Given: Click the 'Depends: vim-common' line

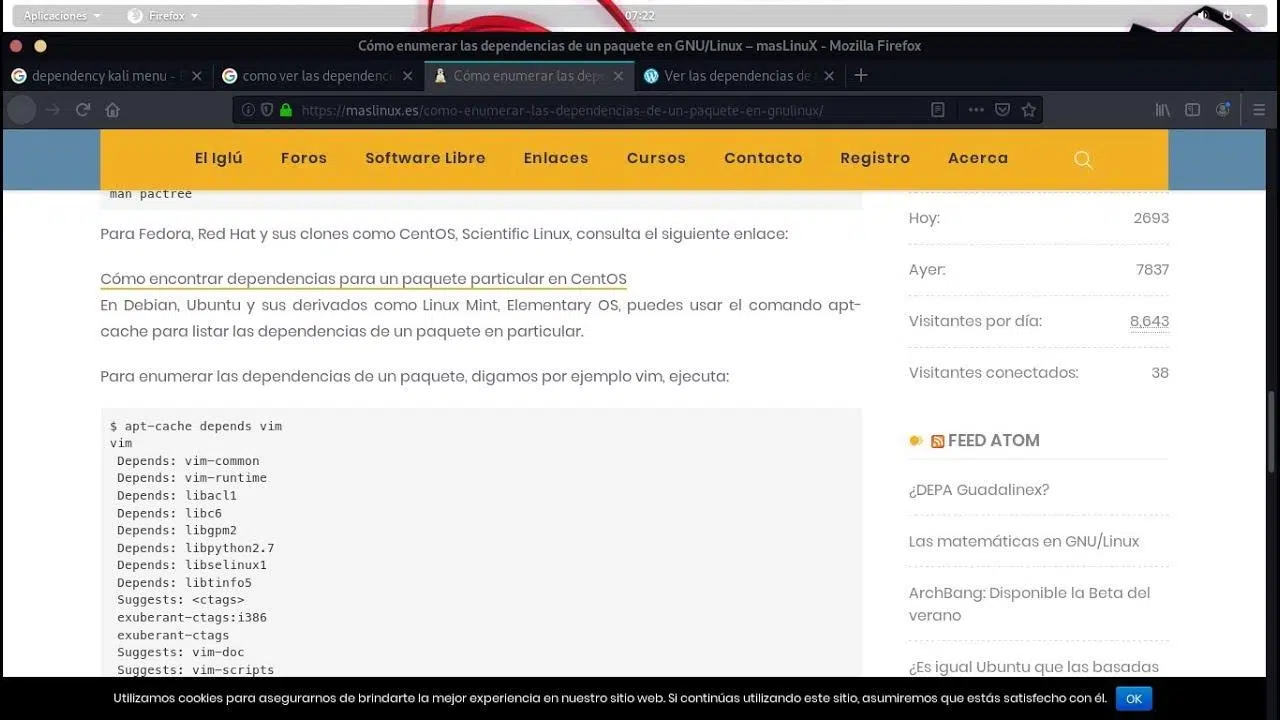Looking at the screenshot, I should 188,461.
